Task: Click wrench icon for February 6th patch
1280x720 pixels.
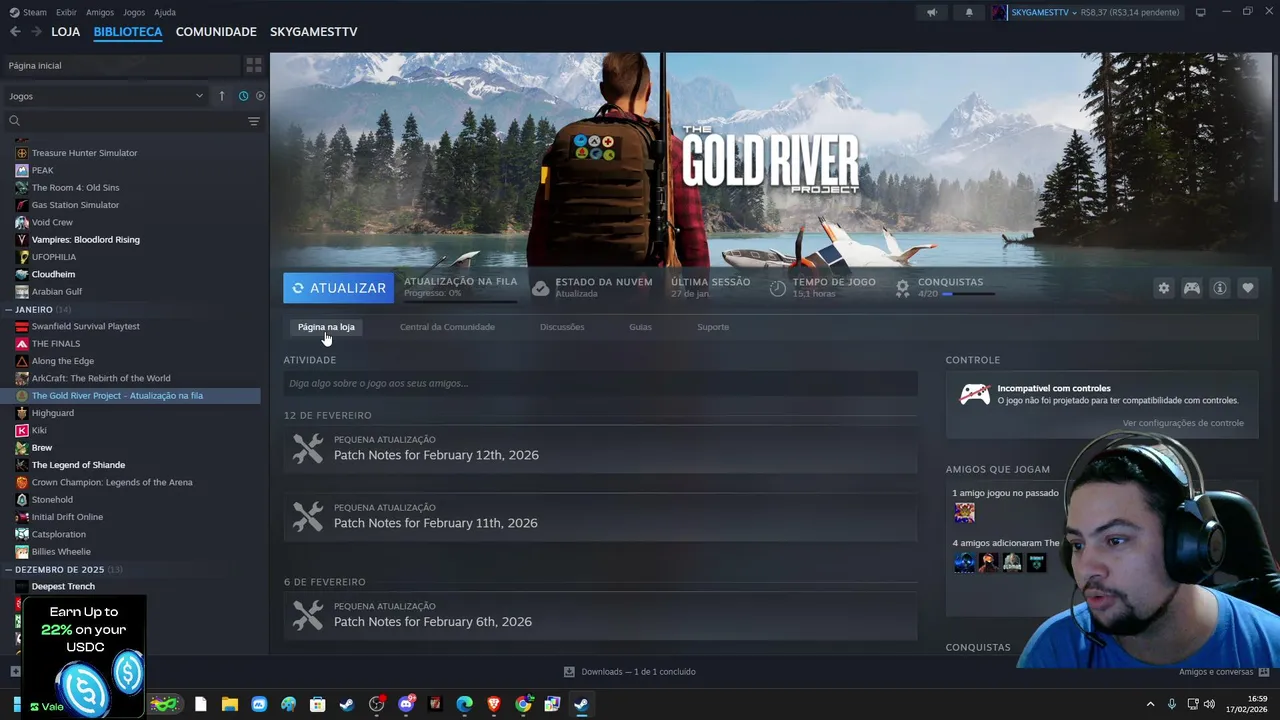Action: (308, 615)
